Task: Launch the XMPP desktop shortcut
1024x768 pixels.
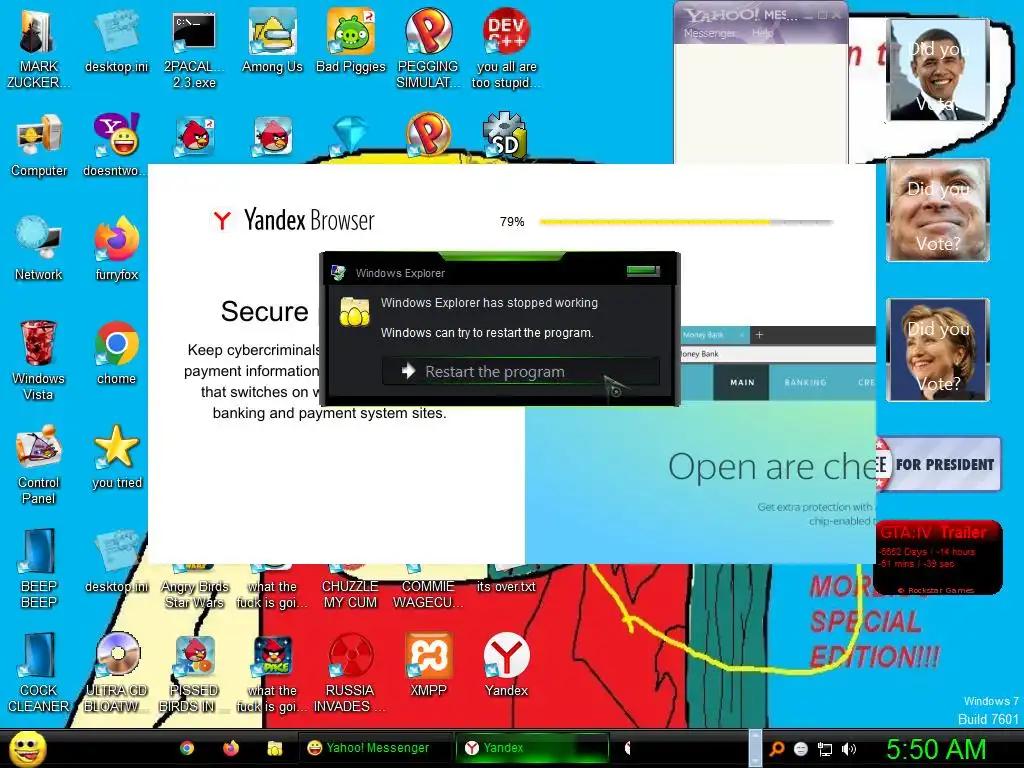Action: (428, 665)
